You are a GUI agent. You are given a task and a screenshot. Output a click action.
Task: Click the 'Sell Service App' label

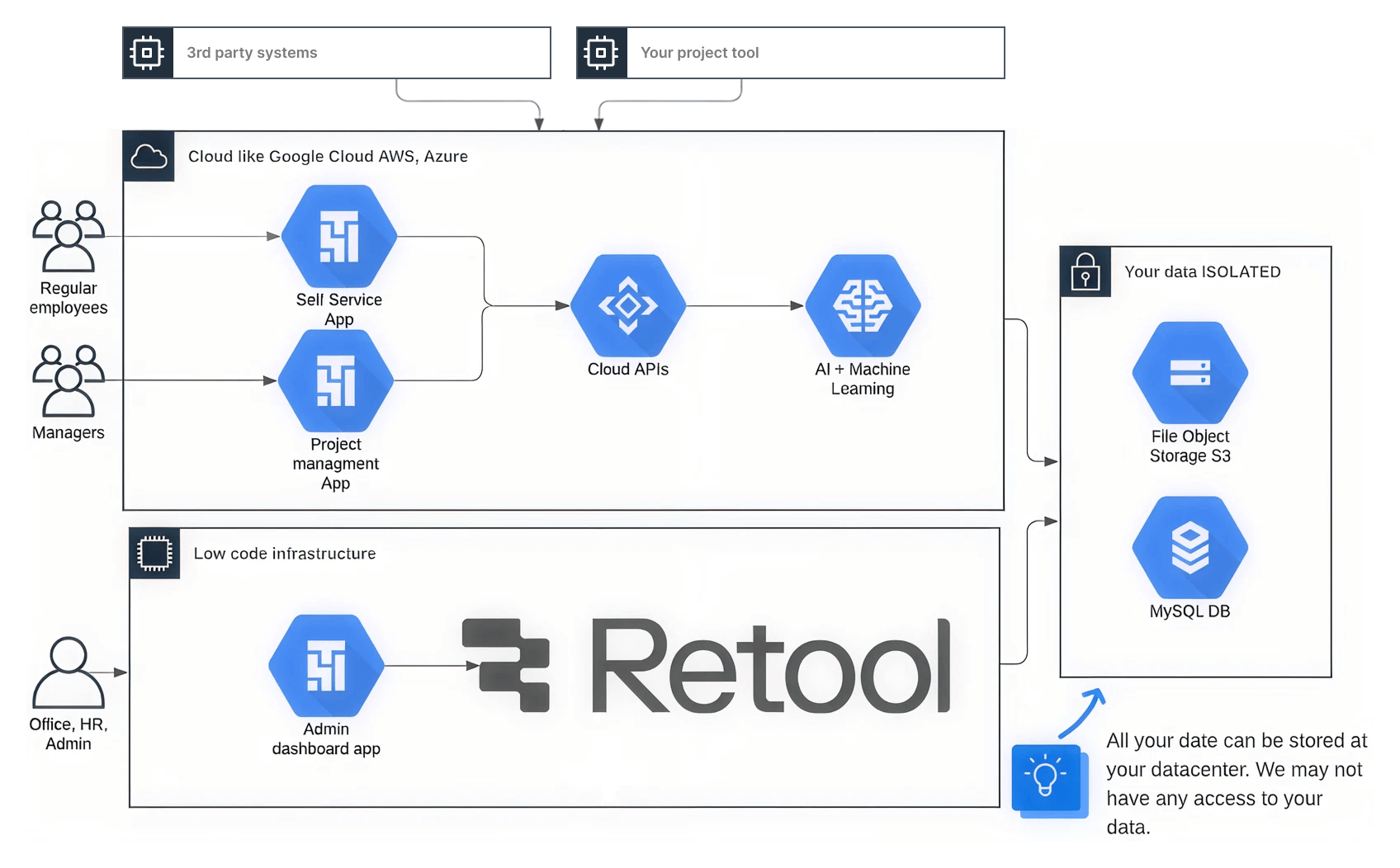click(x=339, y=309)
